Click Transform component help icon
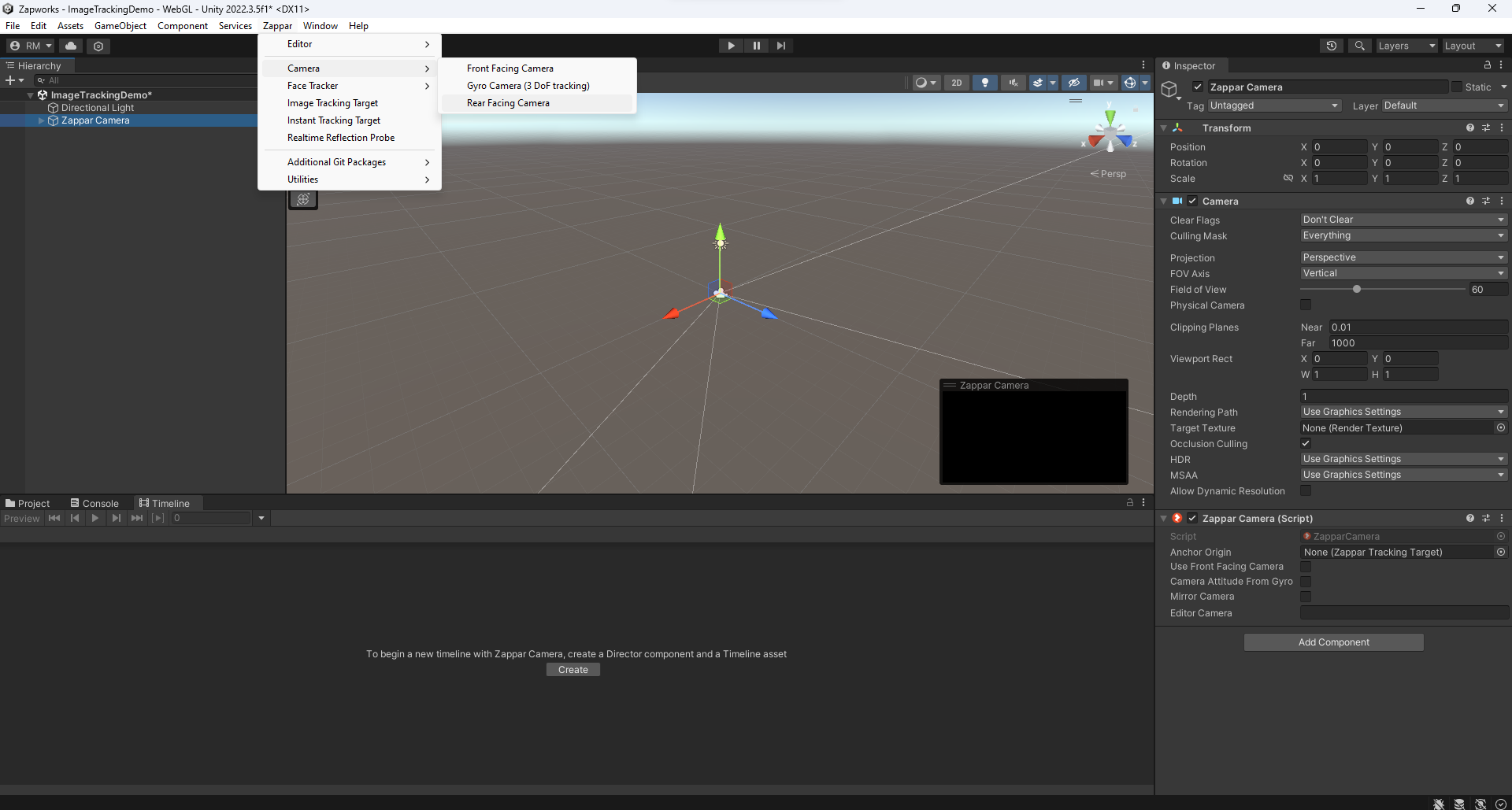Screen dimensions: 1512x810 1469,128
